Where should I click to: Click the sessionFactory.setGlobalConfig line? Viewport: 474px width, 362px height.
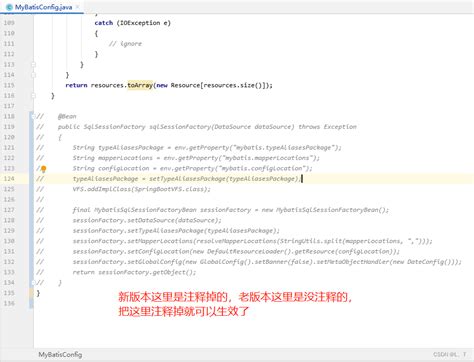click(267, 262)
